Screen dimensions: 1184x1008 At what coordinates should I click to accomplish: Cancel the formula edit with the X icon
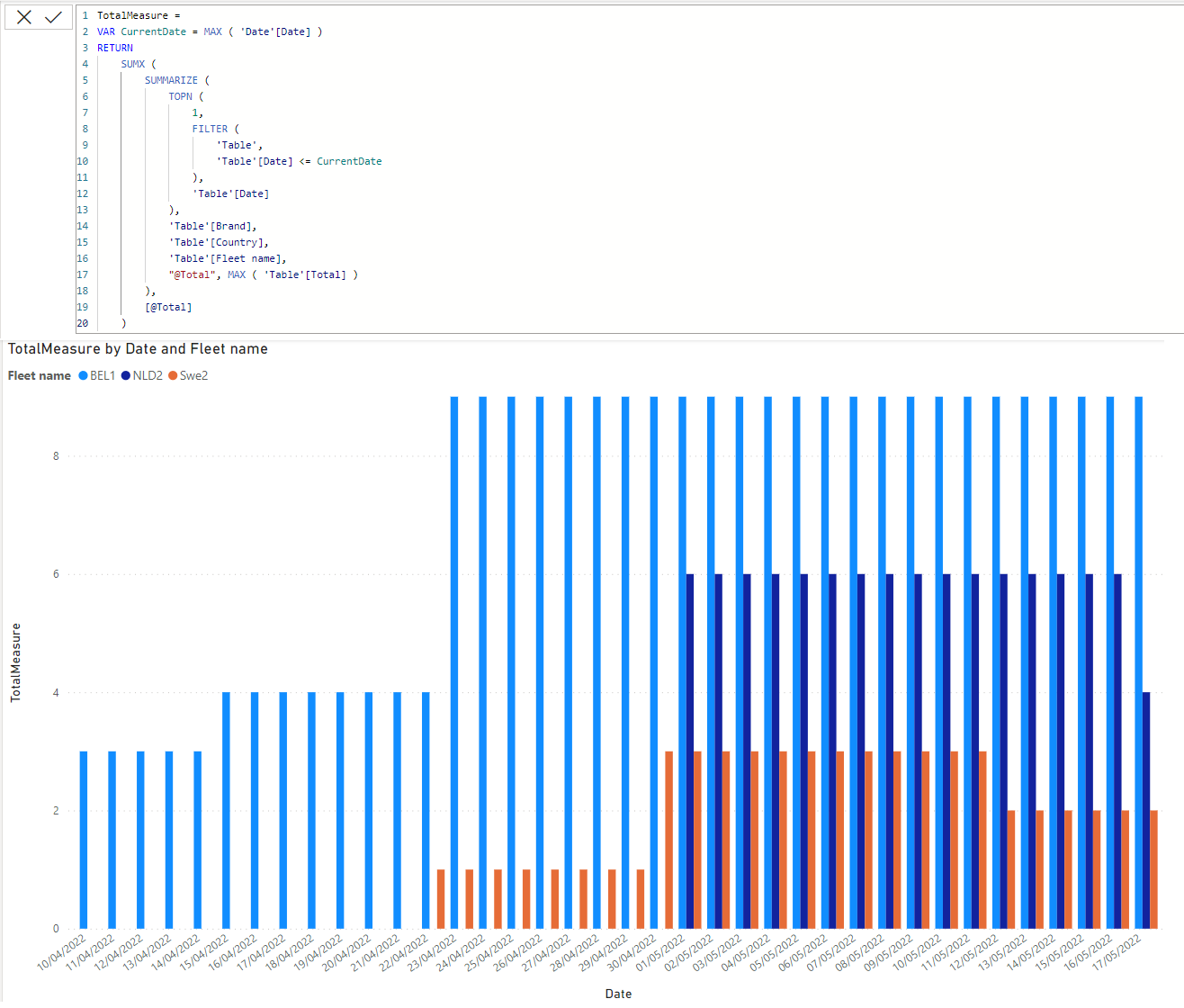pyautogui.click(x=24, y=17)
